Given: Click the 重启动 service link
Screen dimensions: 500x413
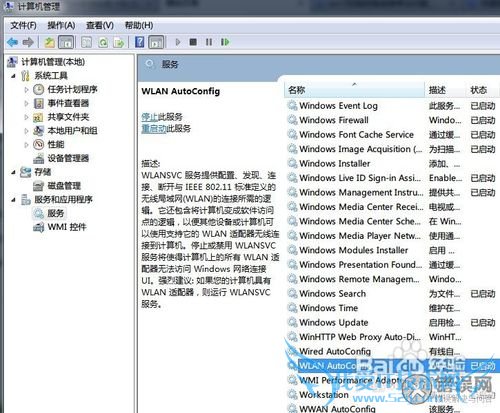Looking at the screenshot, I should pyautogui.click(x=154, y=129).
